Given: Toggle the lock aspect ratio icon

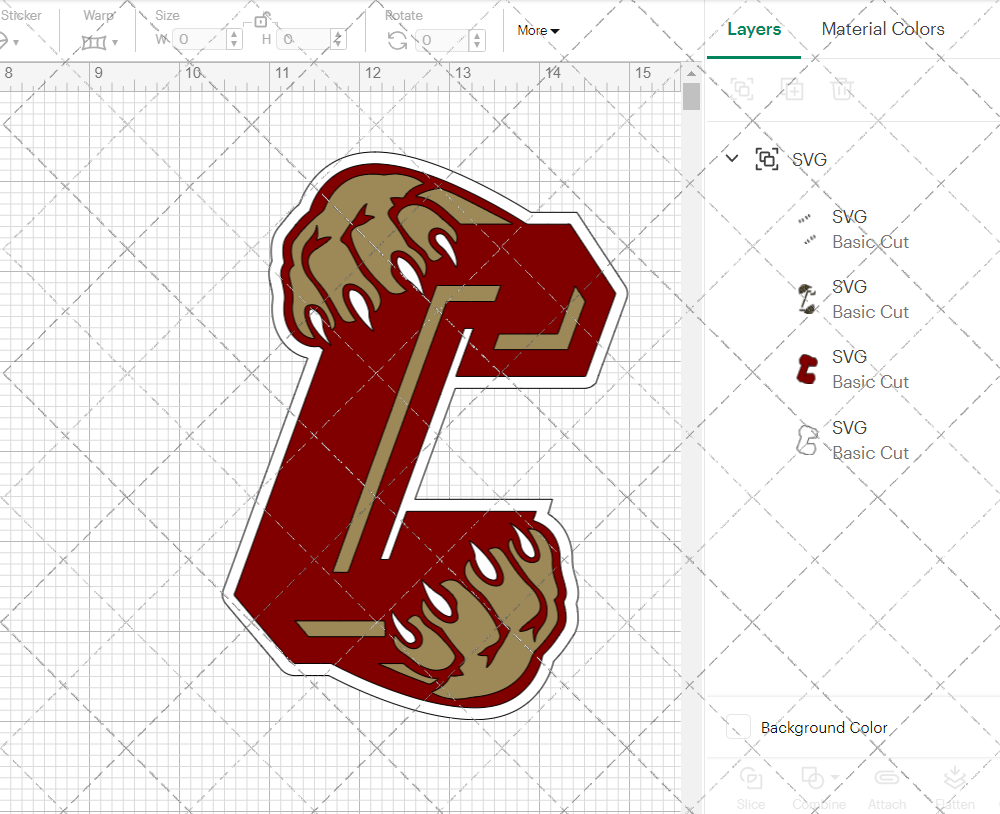Looking at the screenshot, I should [x=261, y=20].
